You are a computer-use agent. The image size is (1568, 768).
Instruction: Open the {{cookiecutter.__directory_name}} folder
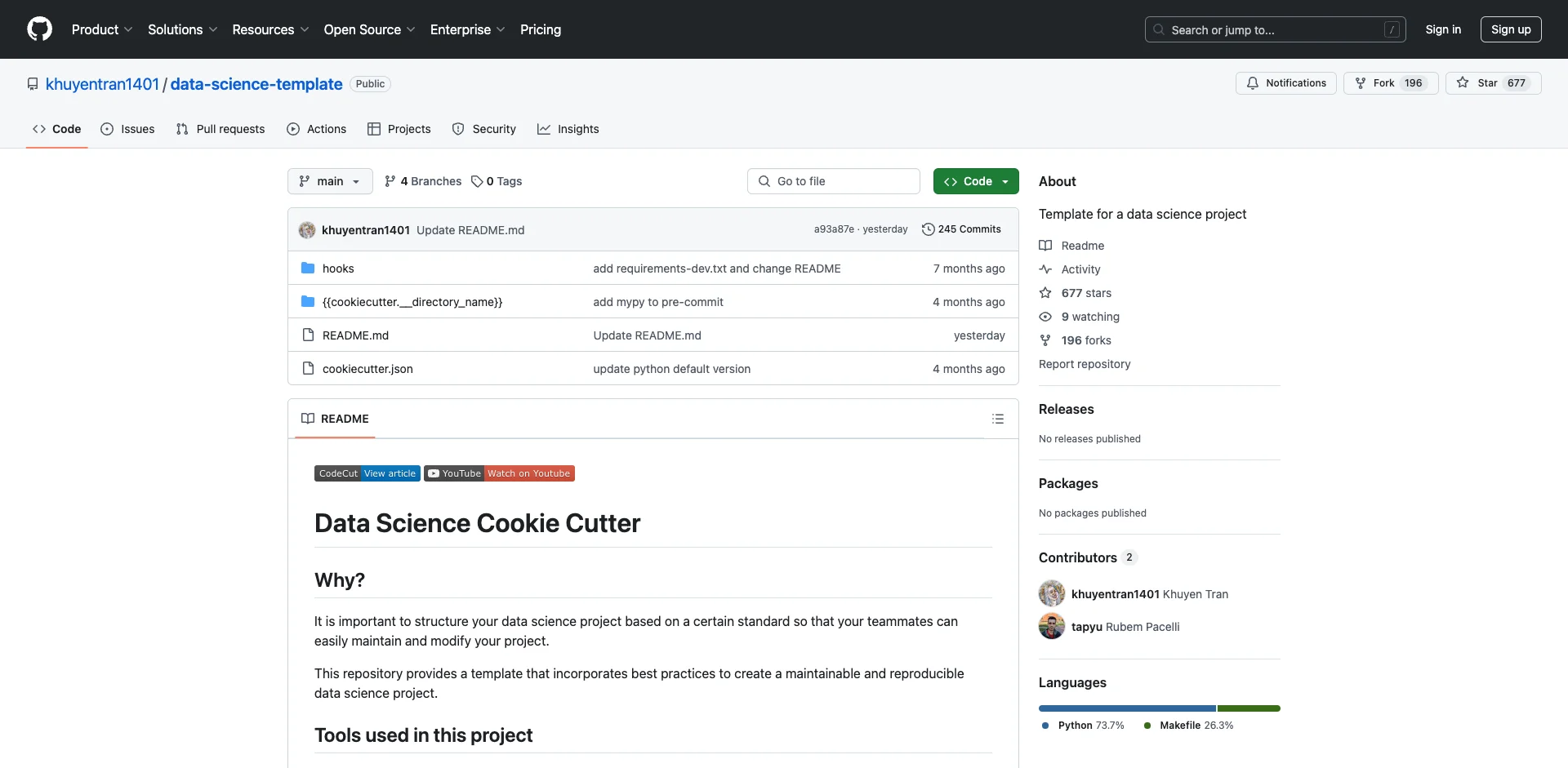point(412,302)
